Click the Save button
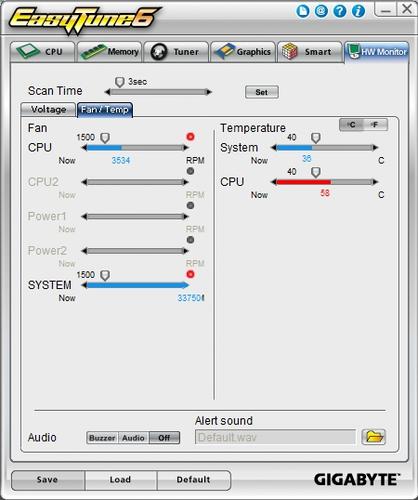The width and height of the screenshot is (418, 500). point(48,480)
